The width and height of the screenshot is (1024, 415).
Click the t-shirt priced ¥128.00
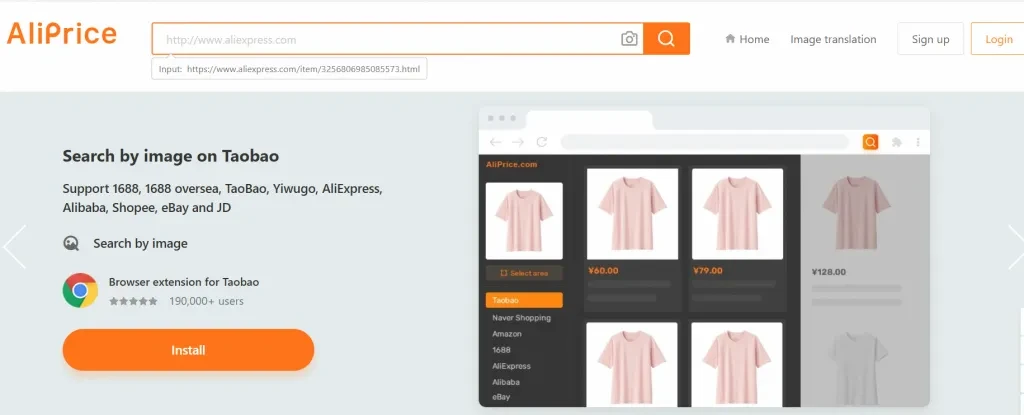(x=856, y=214)
